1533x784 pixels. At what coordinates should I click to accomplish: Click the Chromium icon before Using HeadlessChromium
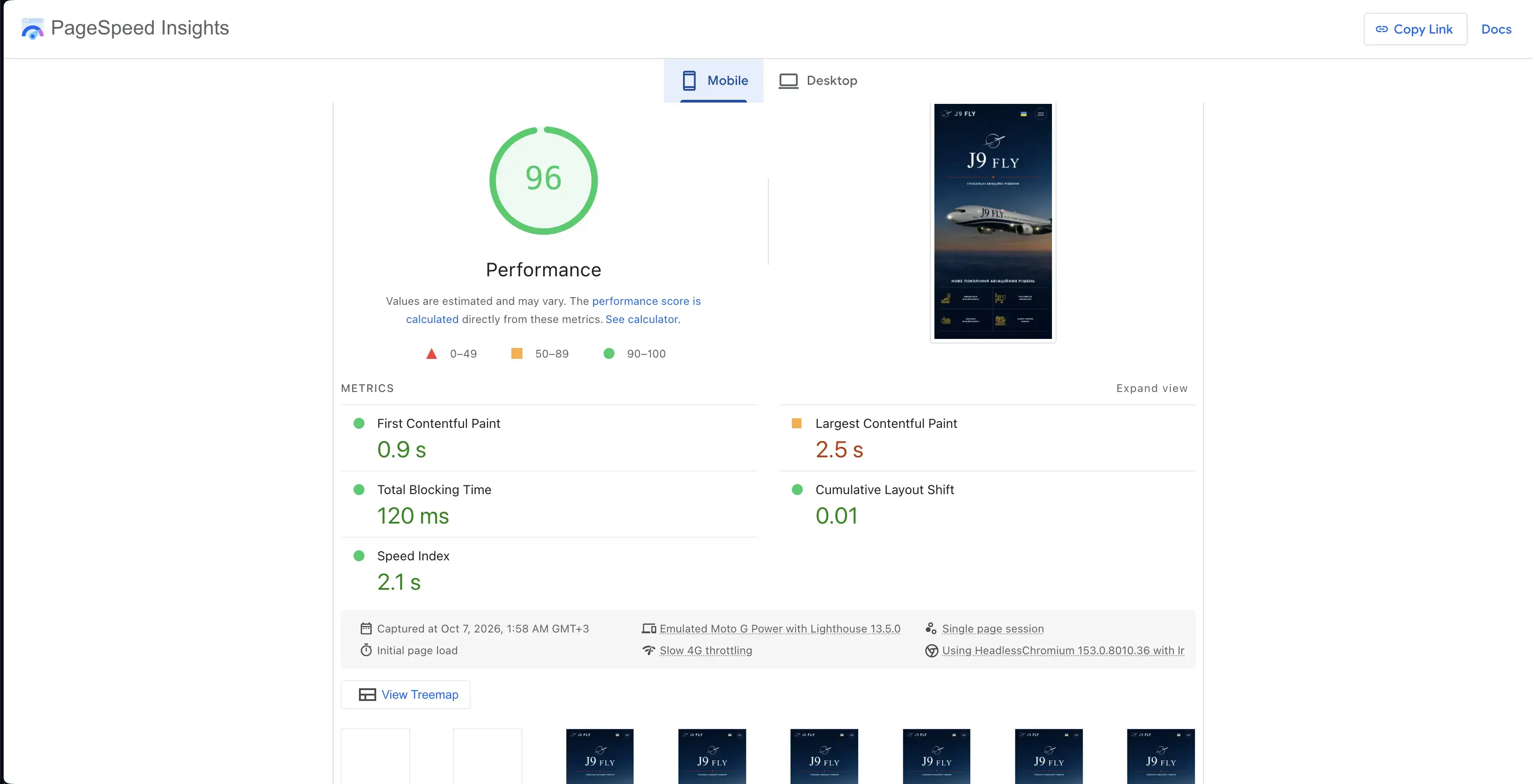pyautogui.click(x=931, y=651)
